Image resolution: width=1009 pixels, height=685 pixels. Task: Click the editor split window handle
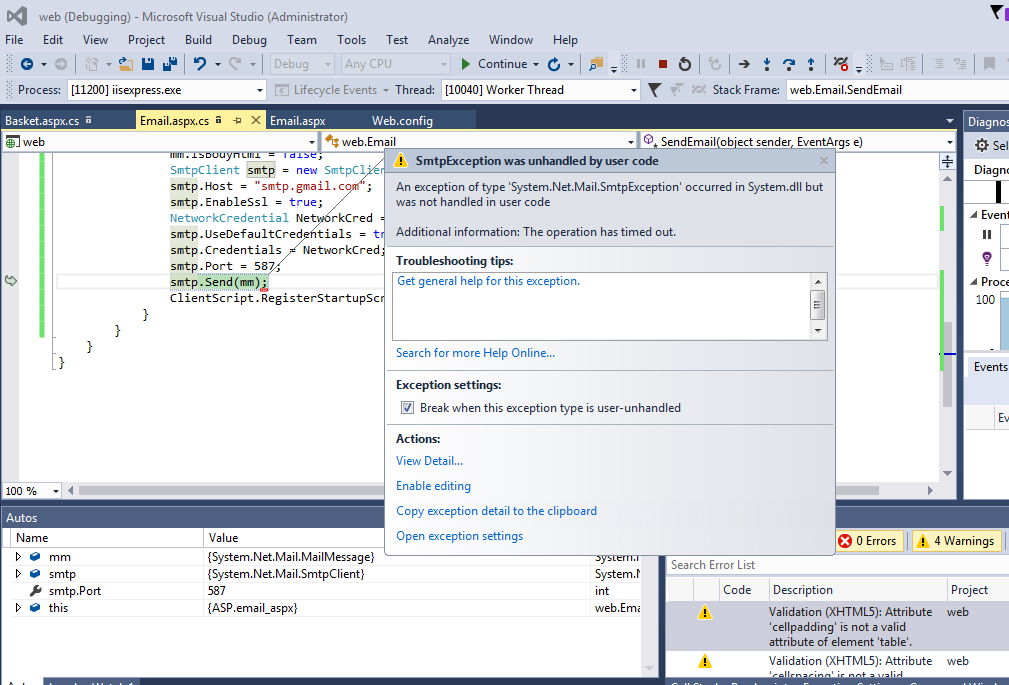947,162
